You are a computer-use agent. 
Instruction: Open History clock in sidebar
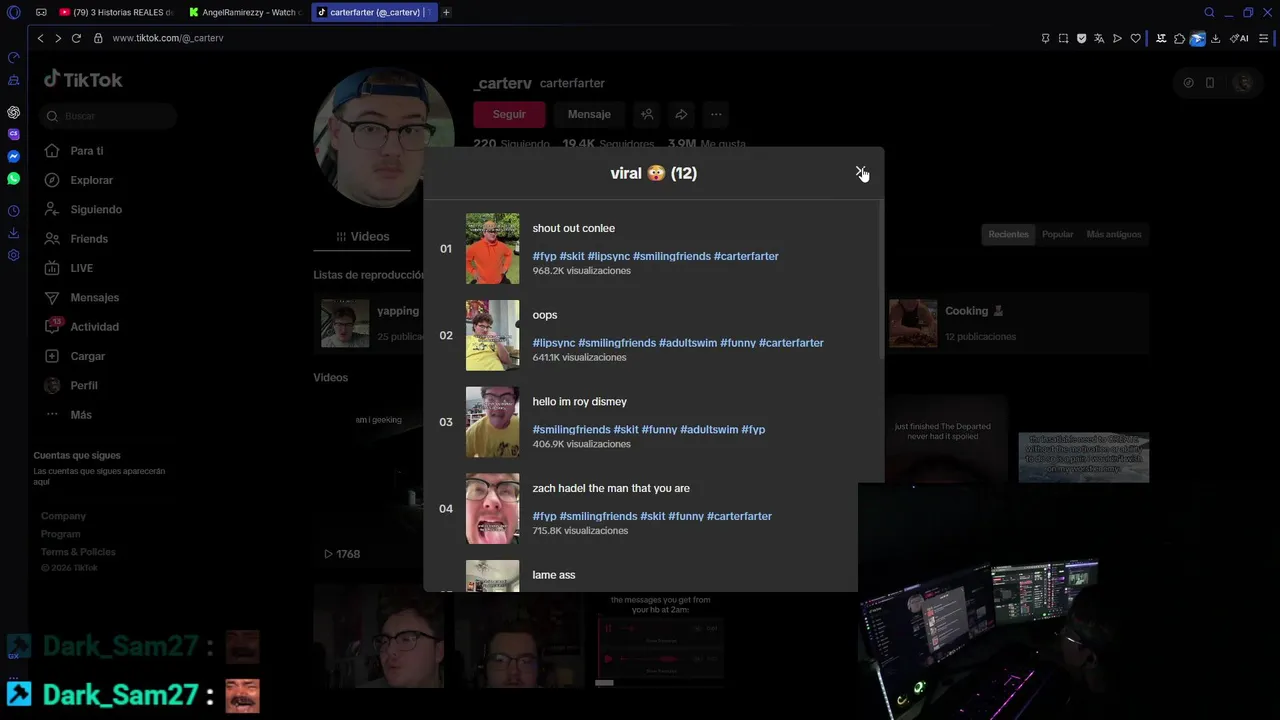point(14,211)
